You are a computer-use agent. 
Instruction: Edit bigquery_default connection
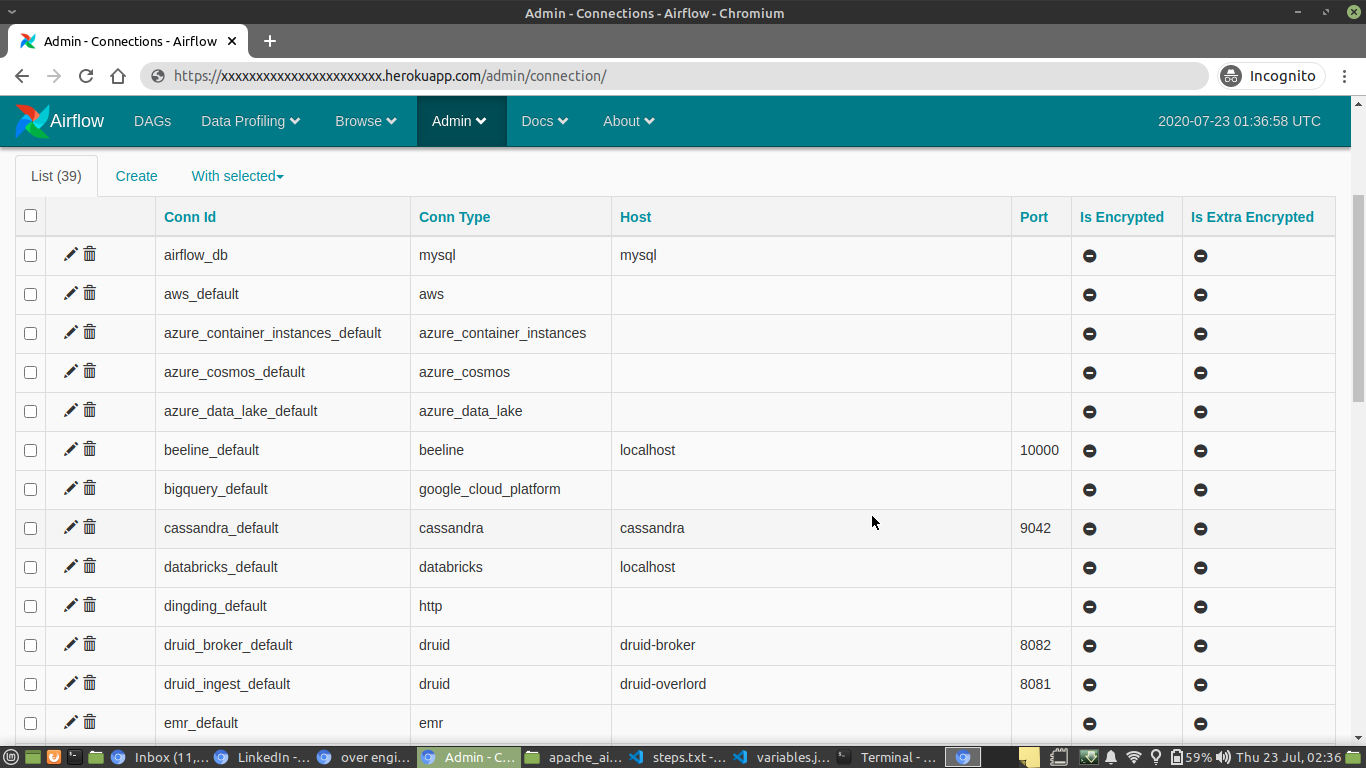(x=71, y=488)
